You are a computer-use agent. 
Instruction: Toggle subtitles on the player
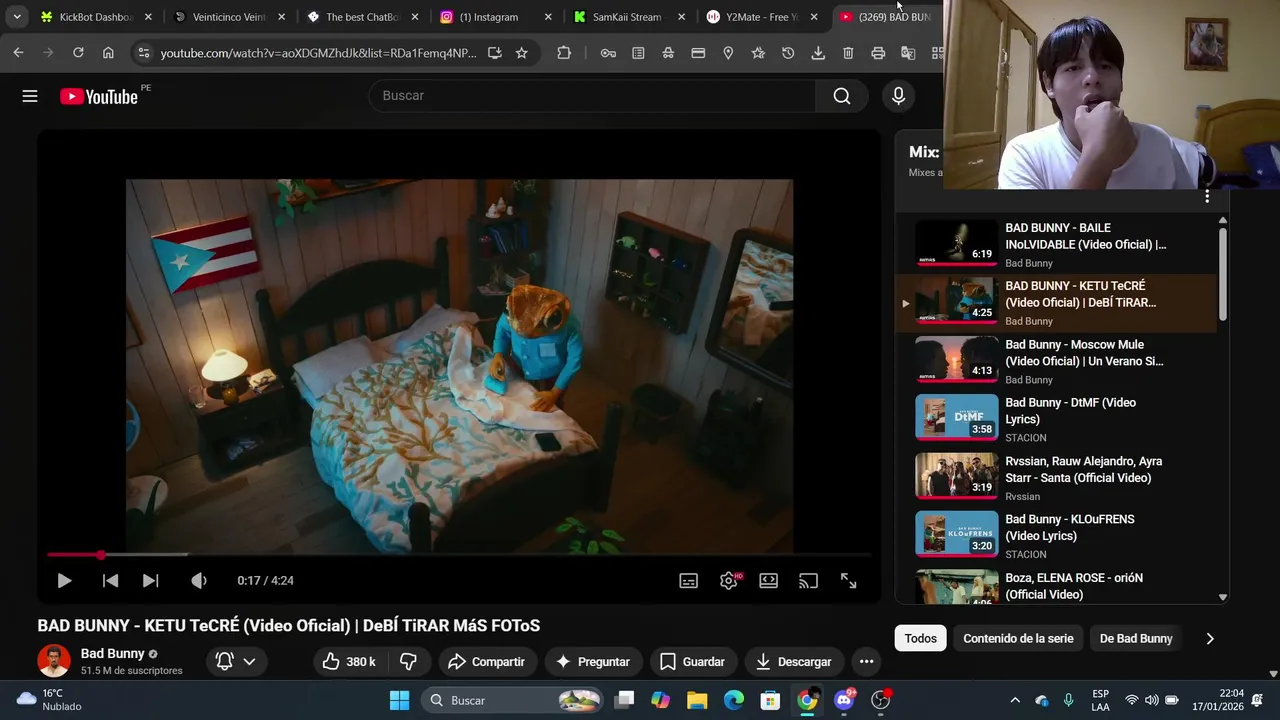pyautogui.click(x=689, y=580)
